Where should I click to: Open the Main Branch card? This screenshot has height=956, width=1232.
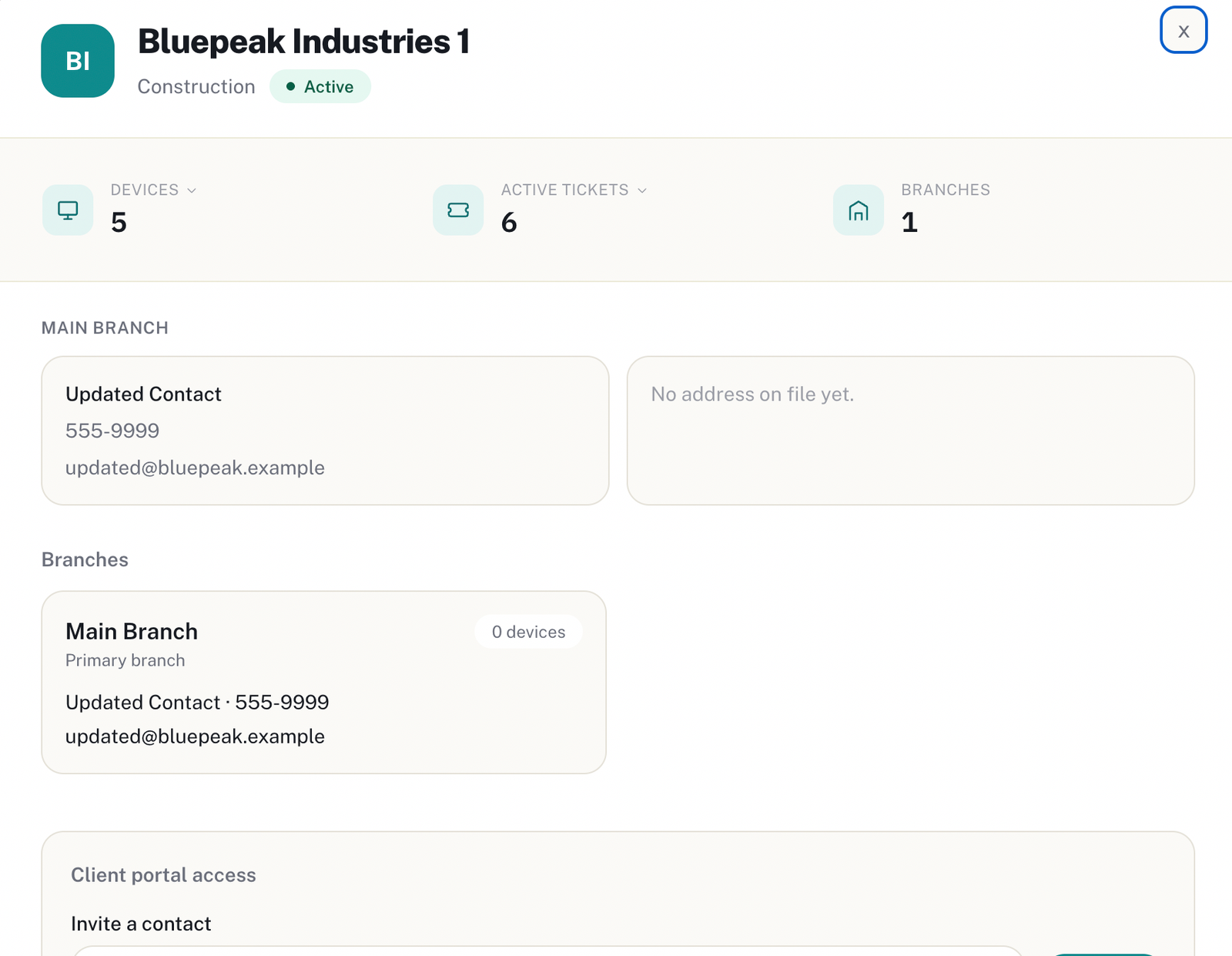pos(324,683)
